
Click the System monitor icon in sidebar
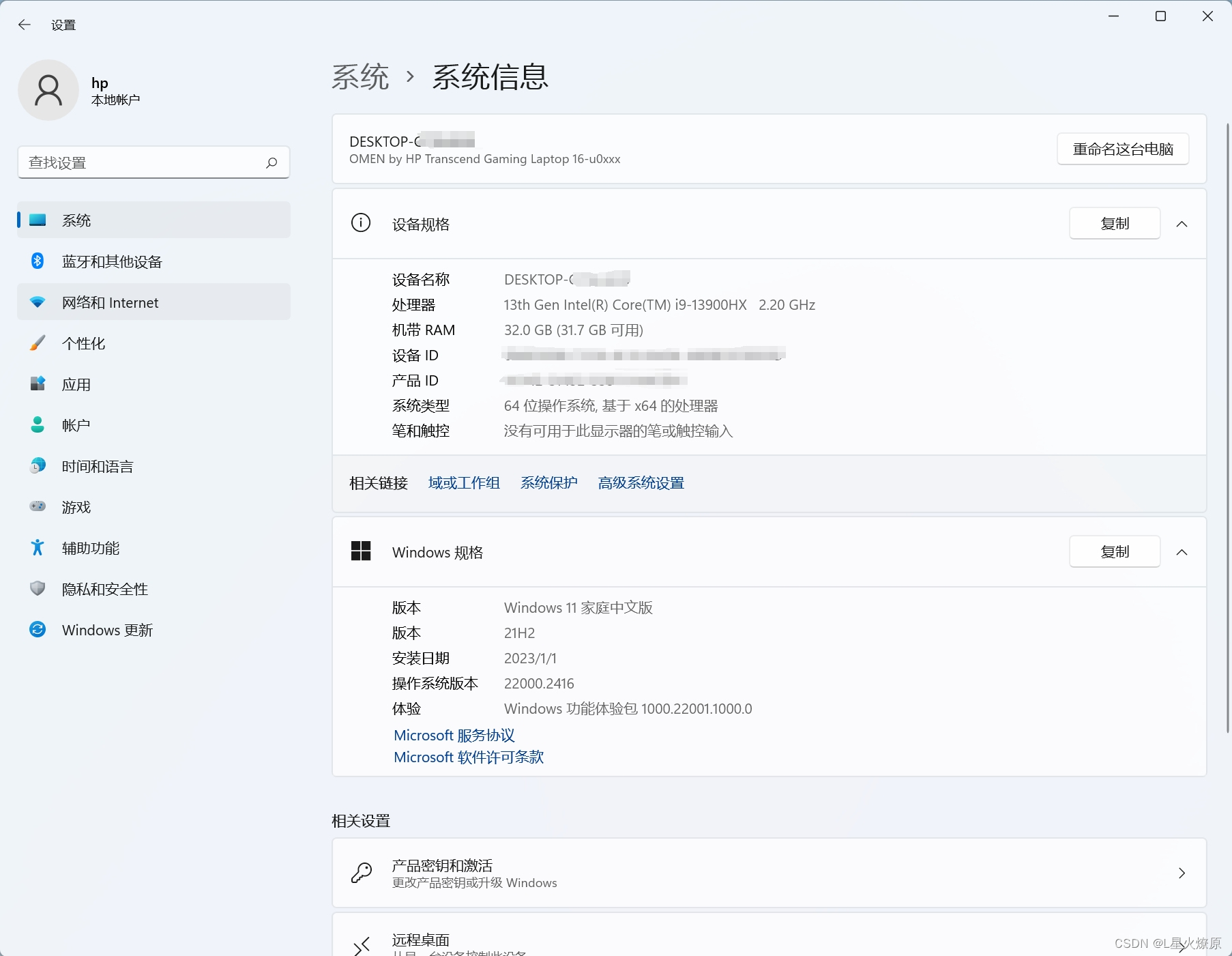(38, 220)
